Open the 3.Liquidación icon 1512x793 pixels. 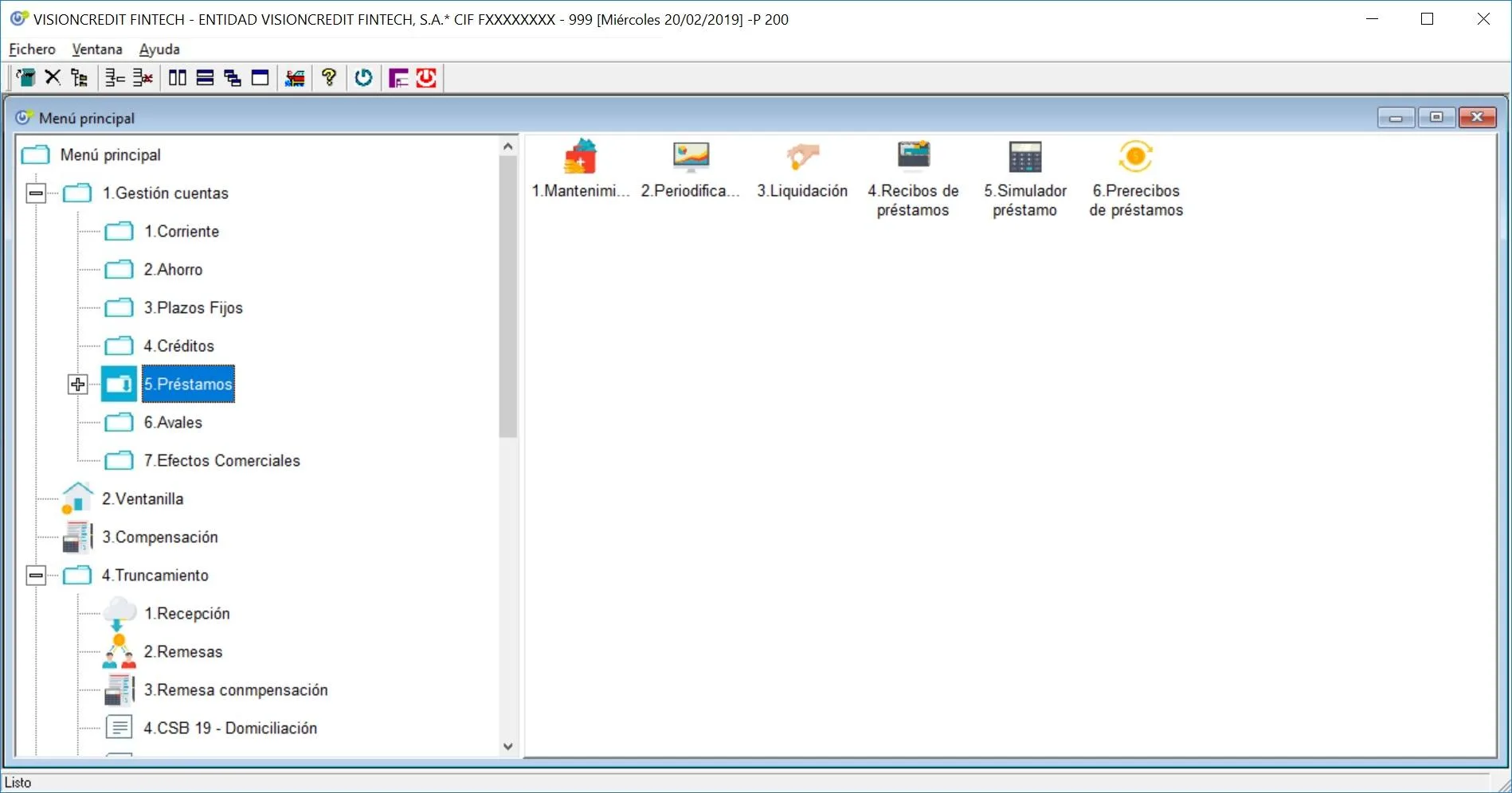(x=802, y=157)
